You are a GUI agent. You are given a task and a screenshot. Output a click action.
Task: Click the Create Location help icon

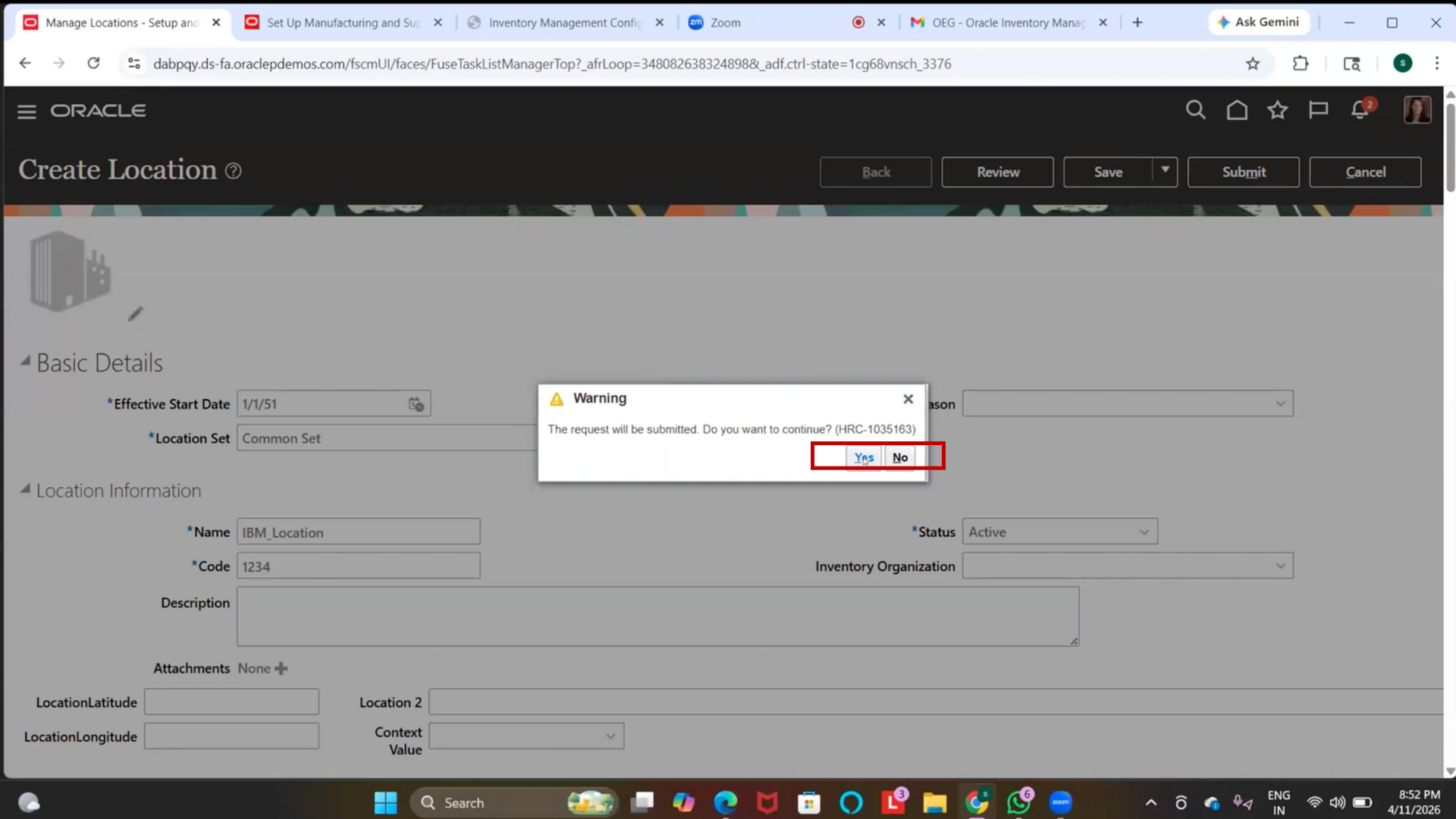click(234, 171)
